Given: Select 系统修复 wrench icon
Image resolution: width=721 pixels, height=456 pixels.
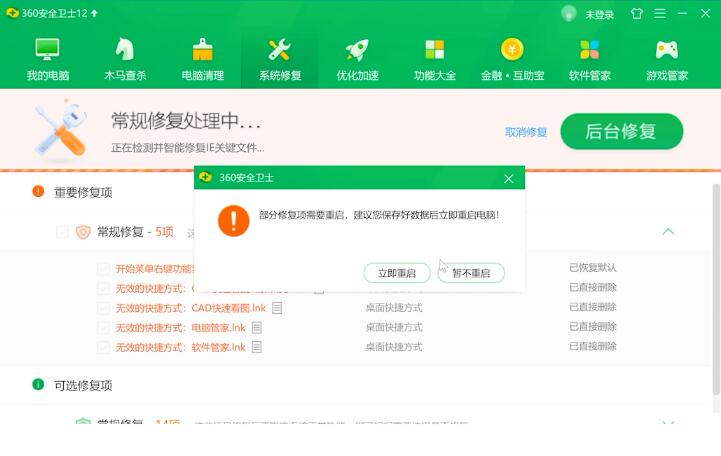Looking at the screenshot, I should pos(280,49).
